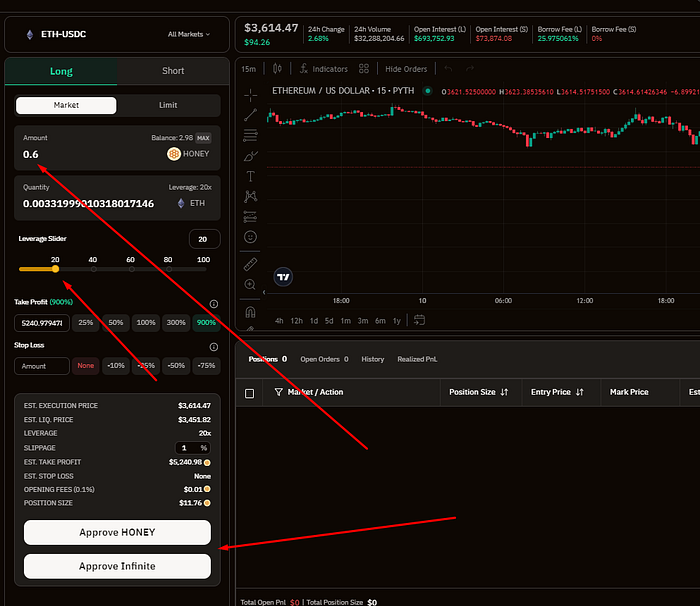Select 300% take profit preset

176,322
